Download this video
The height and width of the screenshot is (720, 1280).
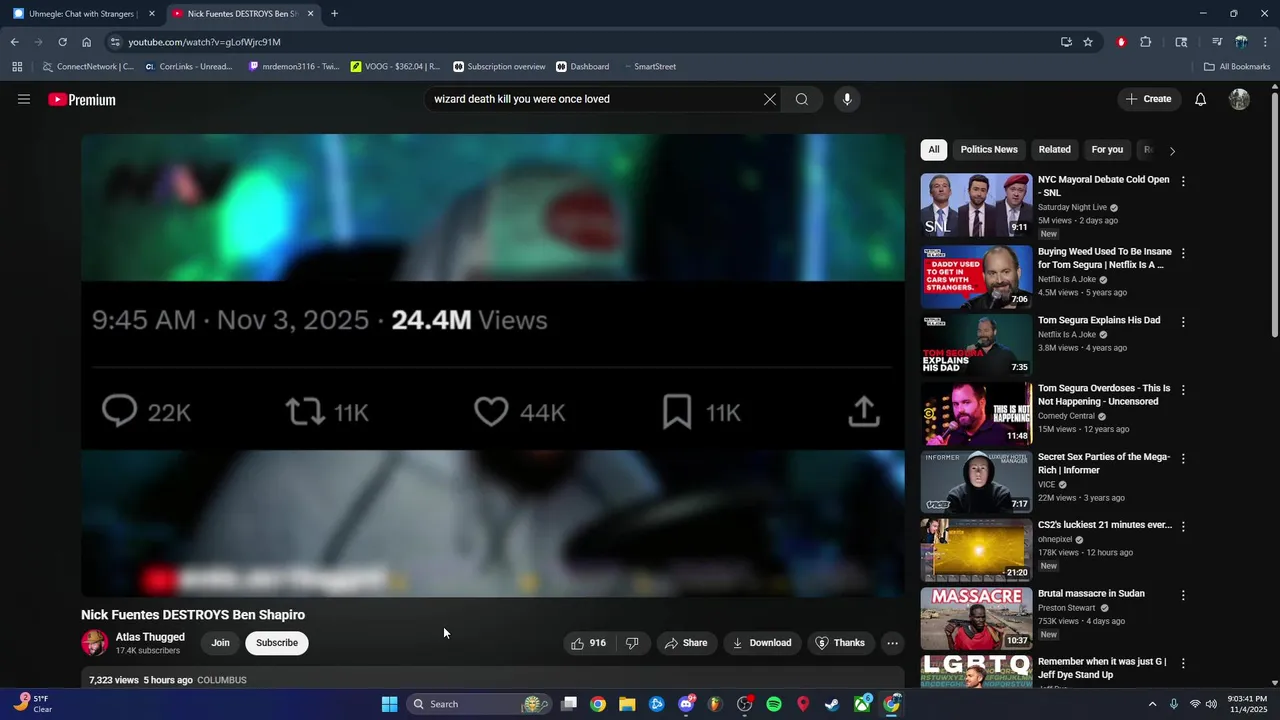pos(762,643)
